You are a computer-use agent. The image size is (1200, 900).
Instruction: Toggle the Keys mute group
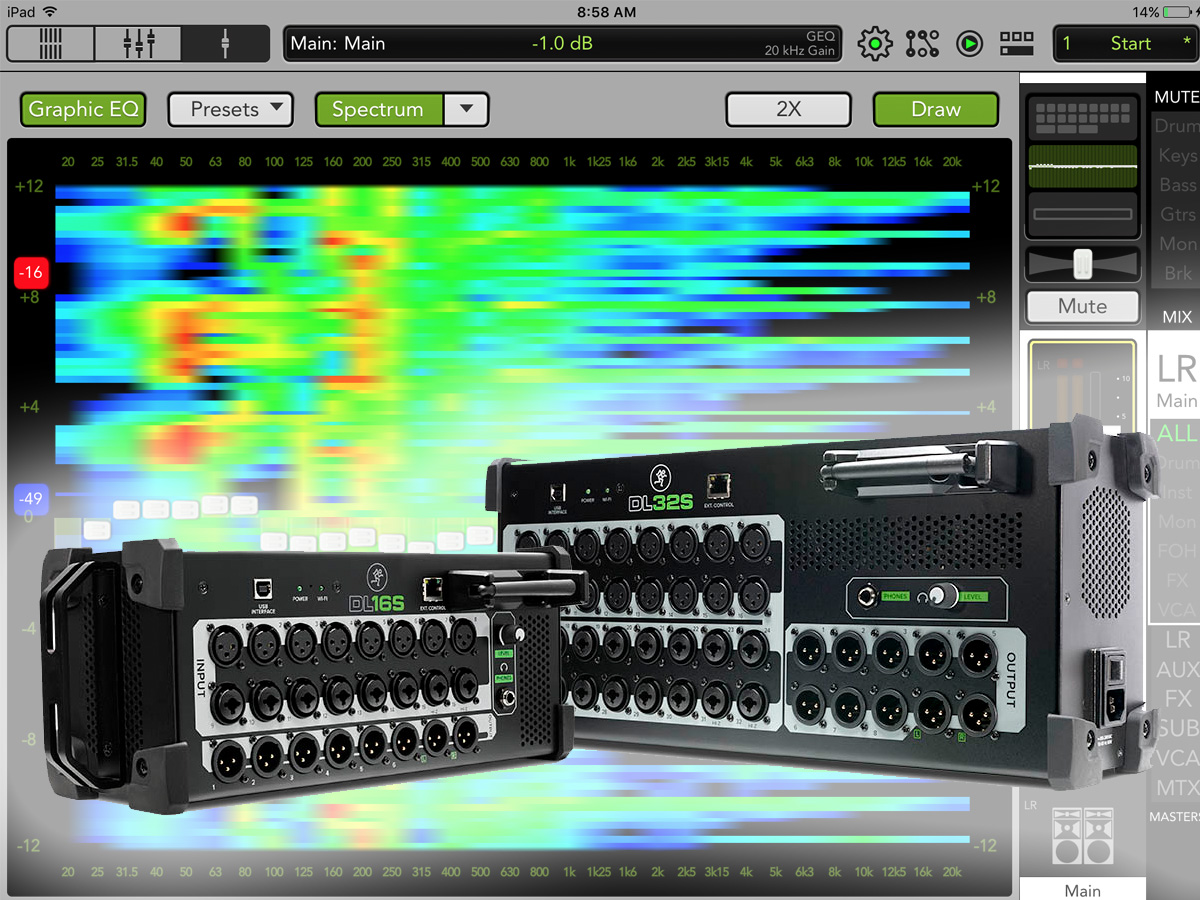click(x=1176, y=156)
